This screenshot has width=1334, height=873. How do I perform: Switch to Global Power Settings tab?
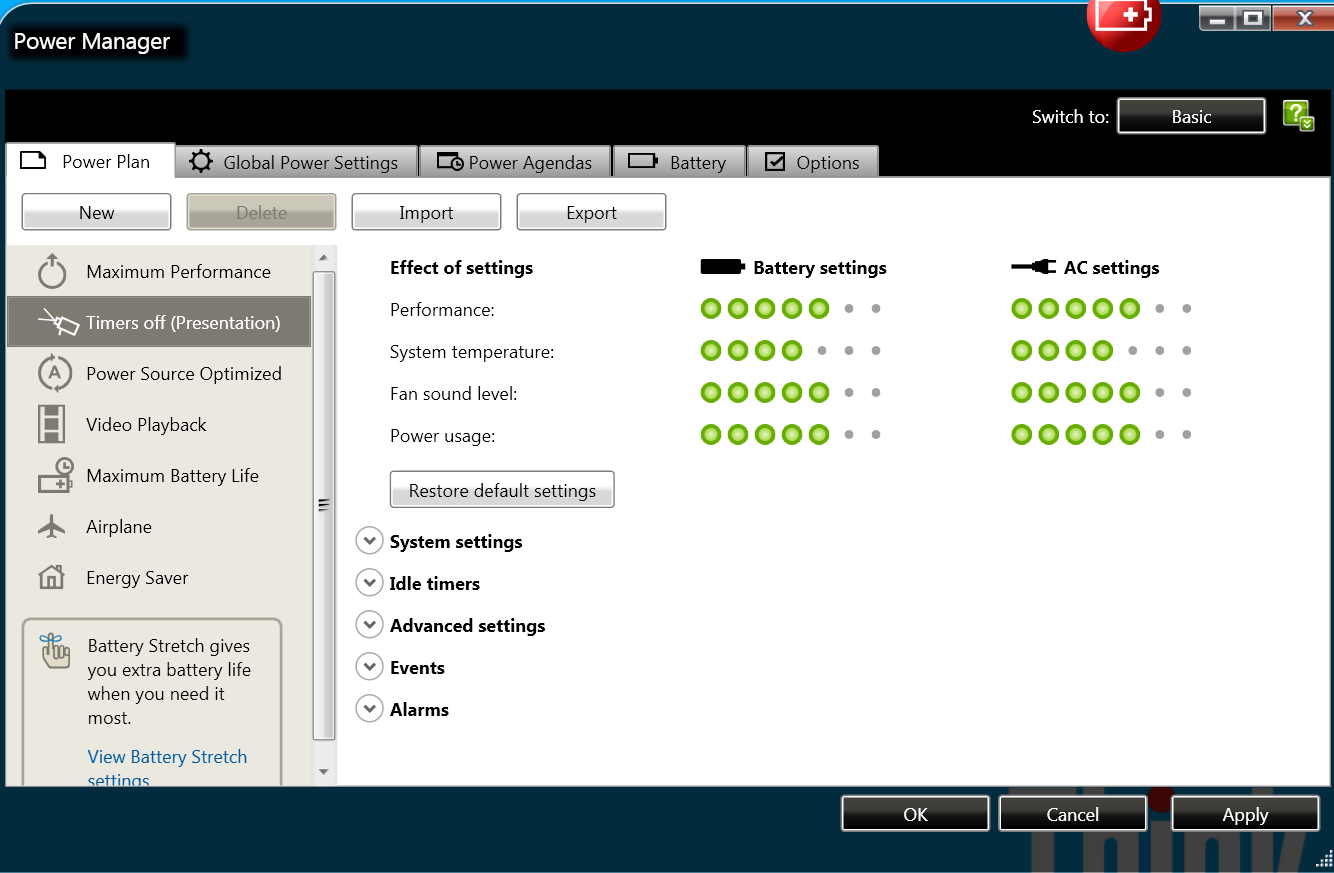(296, 162)
